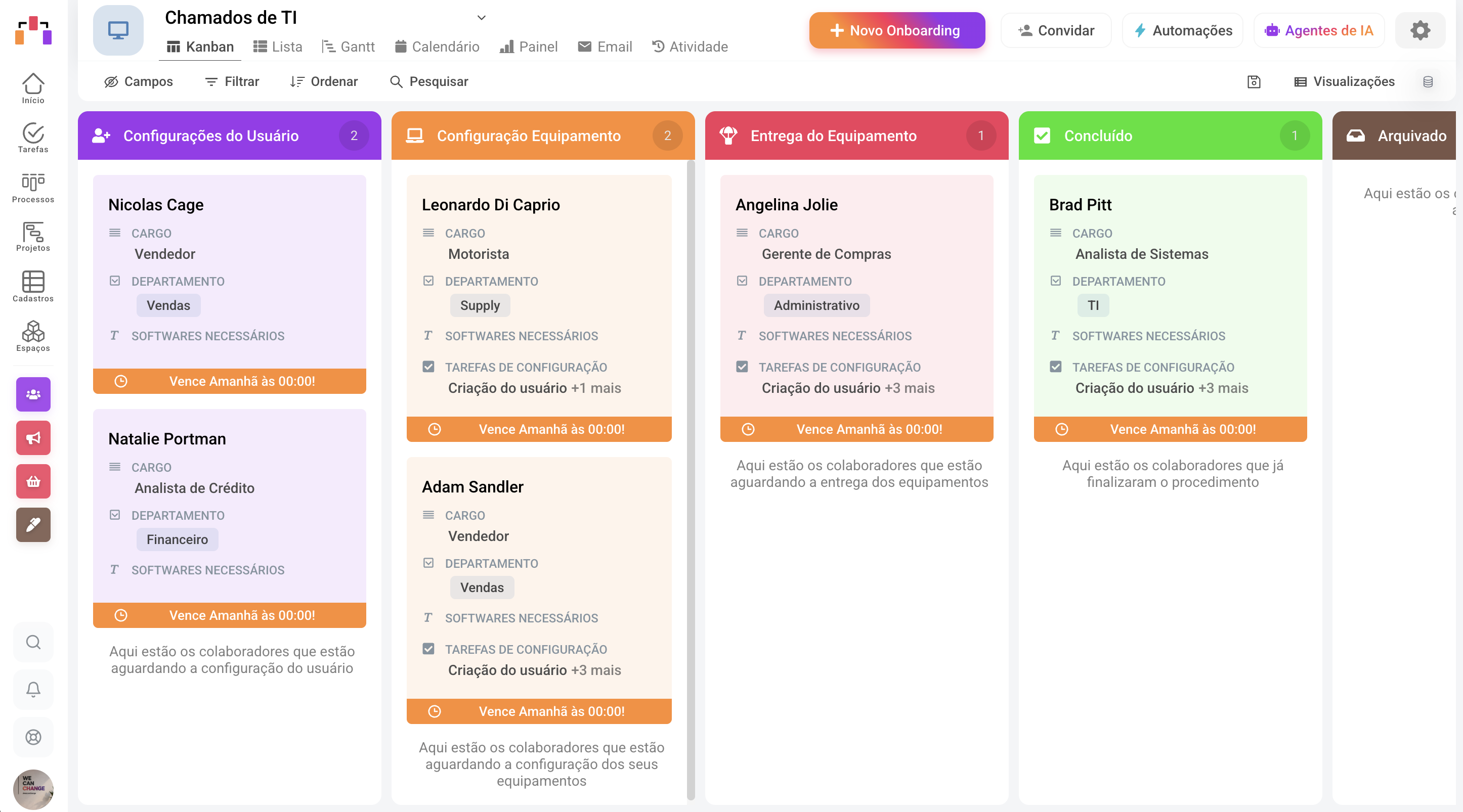1463x812 pixels.
Task: Switch to the Painel tab
Action: click(528, 47)
